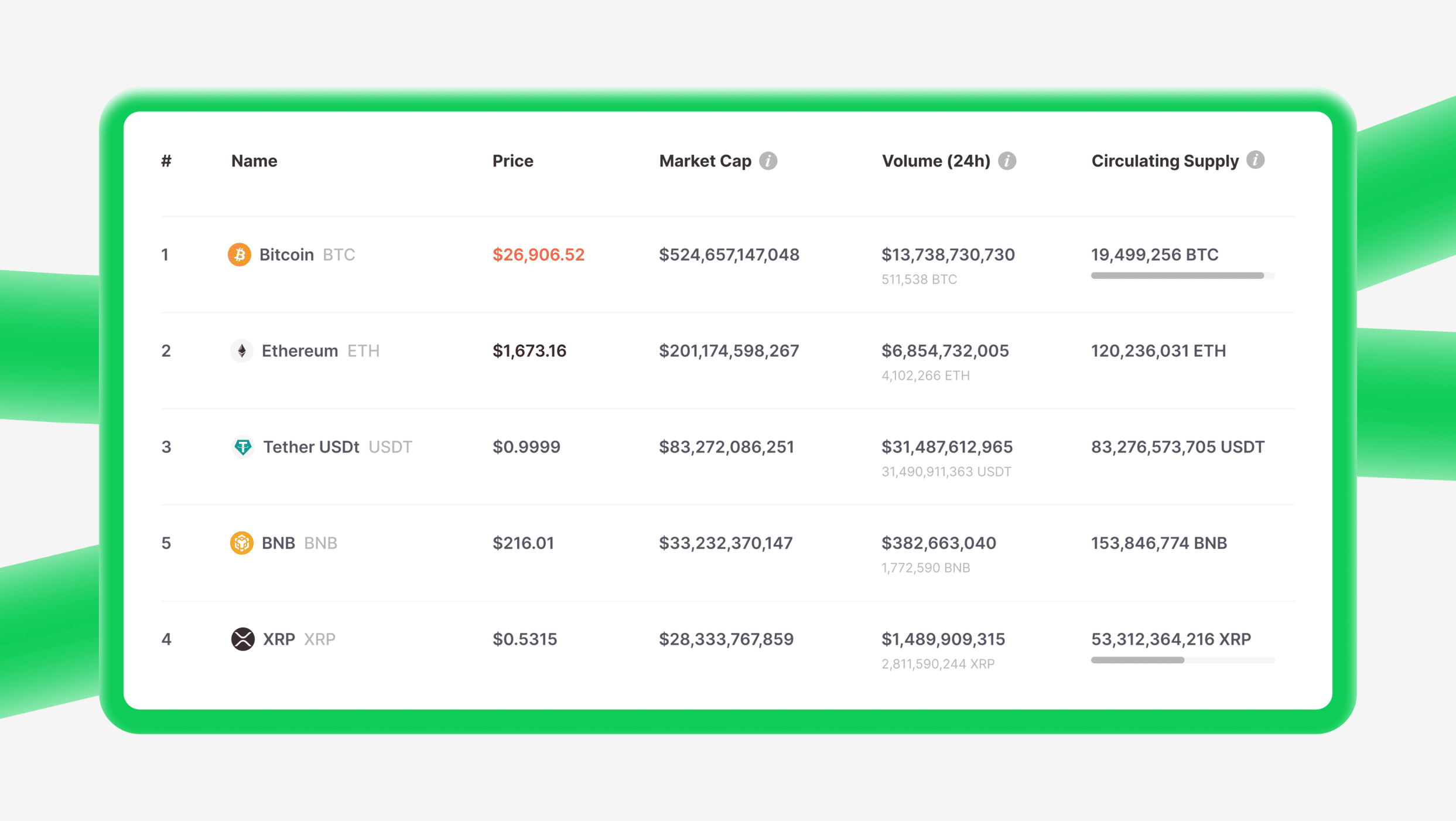Viewport: 1456px width, 821px height.
Task: Sort by the Name column header
Action: click(x=254, y=161)
